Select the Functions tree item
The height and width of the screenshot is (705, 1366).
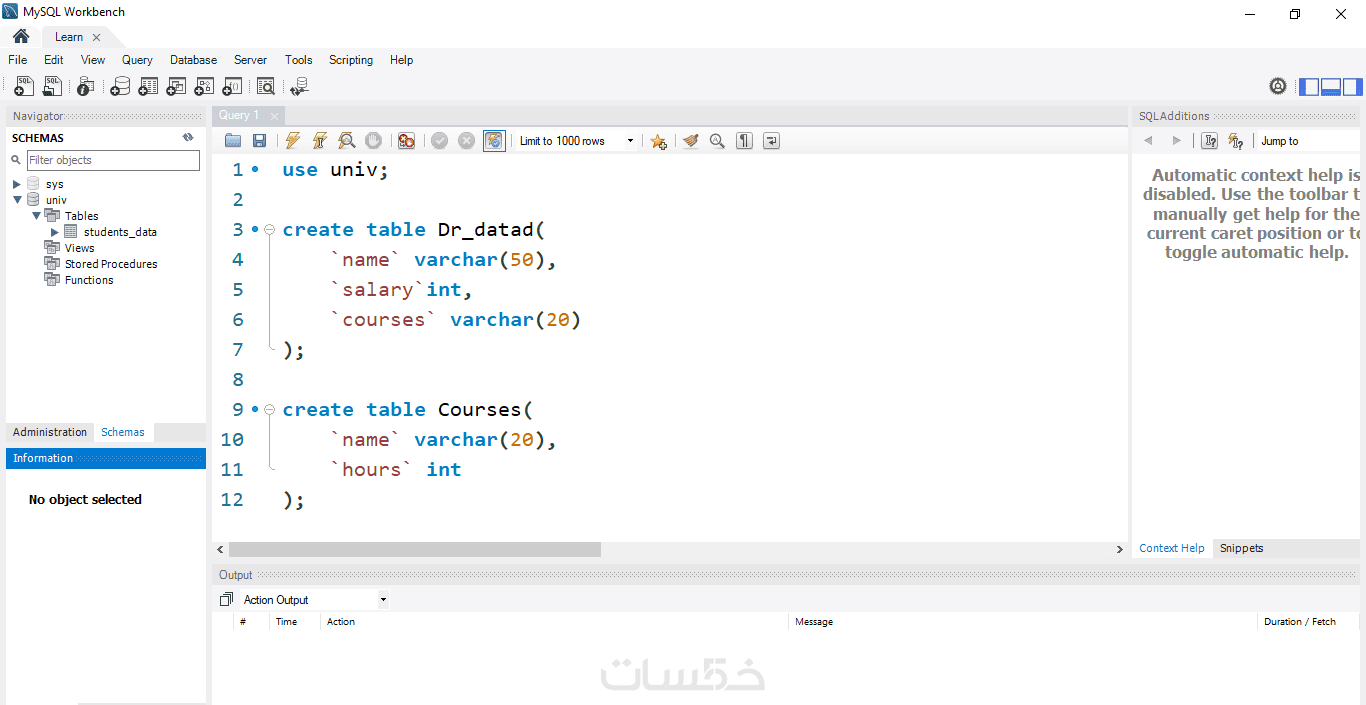pos(89,280)
